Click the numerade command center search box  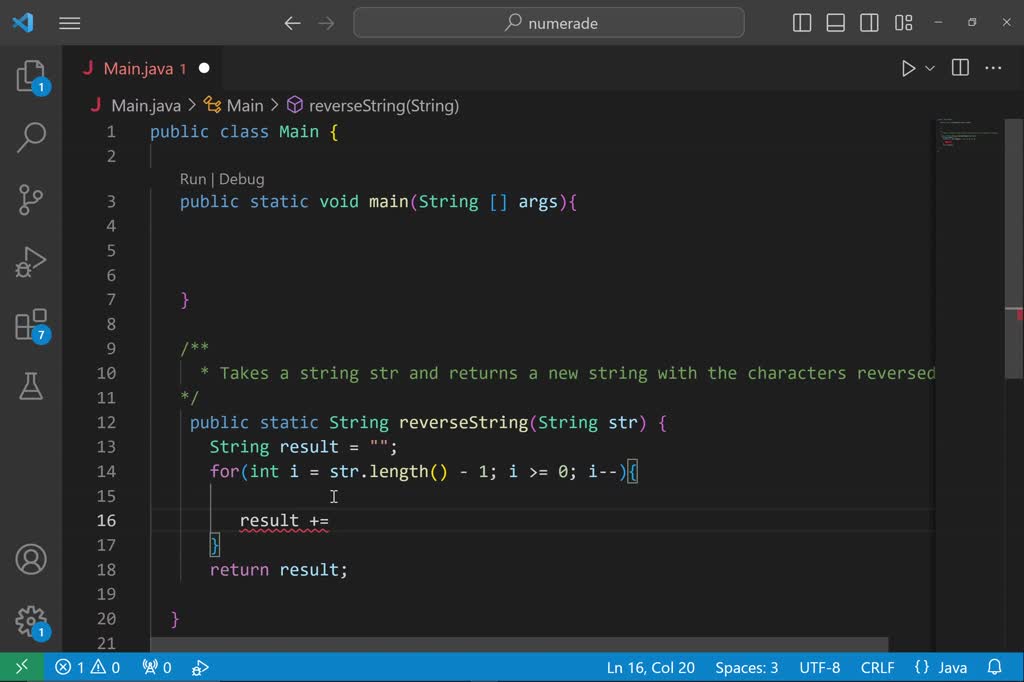coord(549,24)
